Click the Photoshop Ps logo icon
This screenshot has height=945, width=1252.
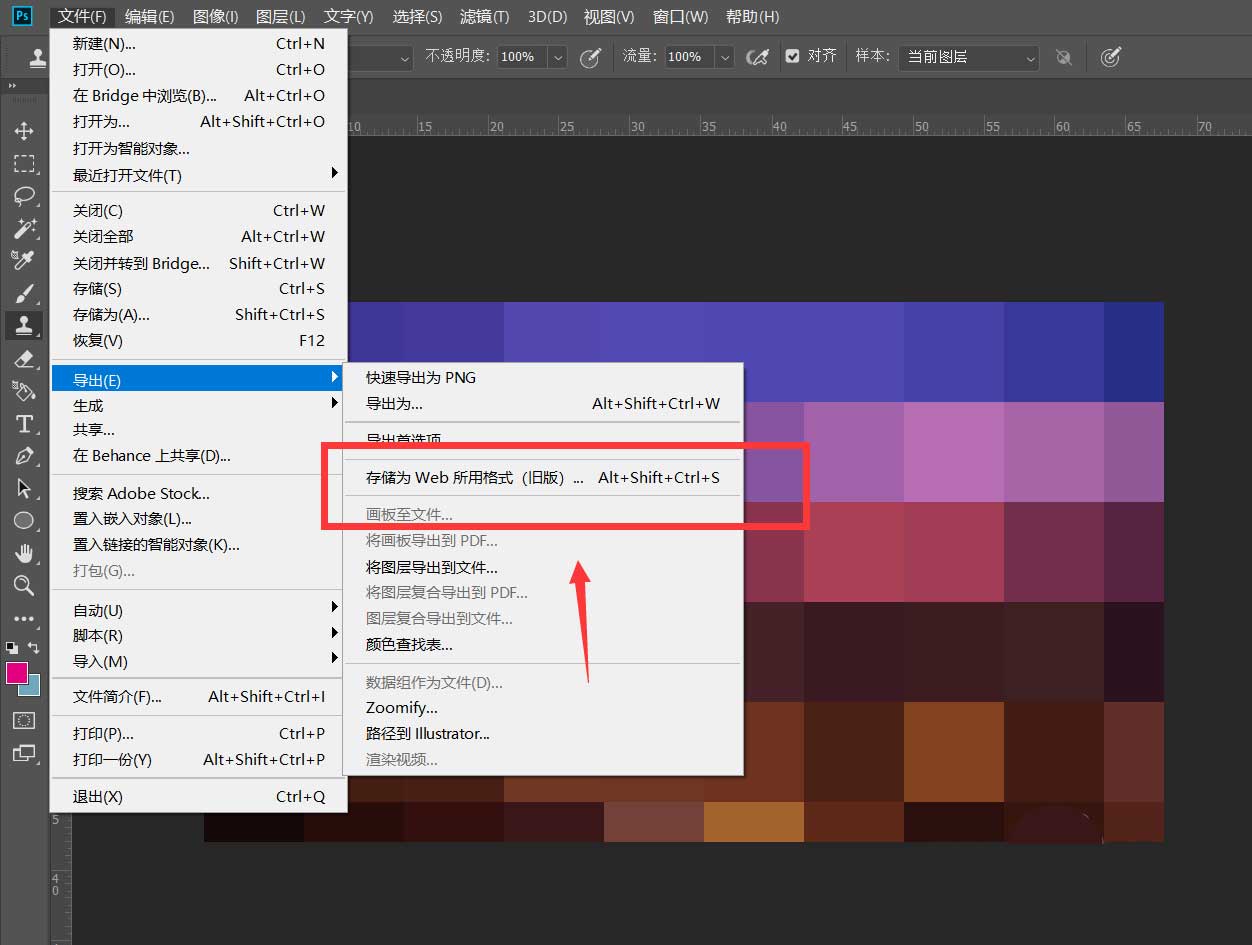tap(22, 16)
